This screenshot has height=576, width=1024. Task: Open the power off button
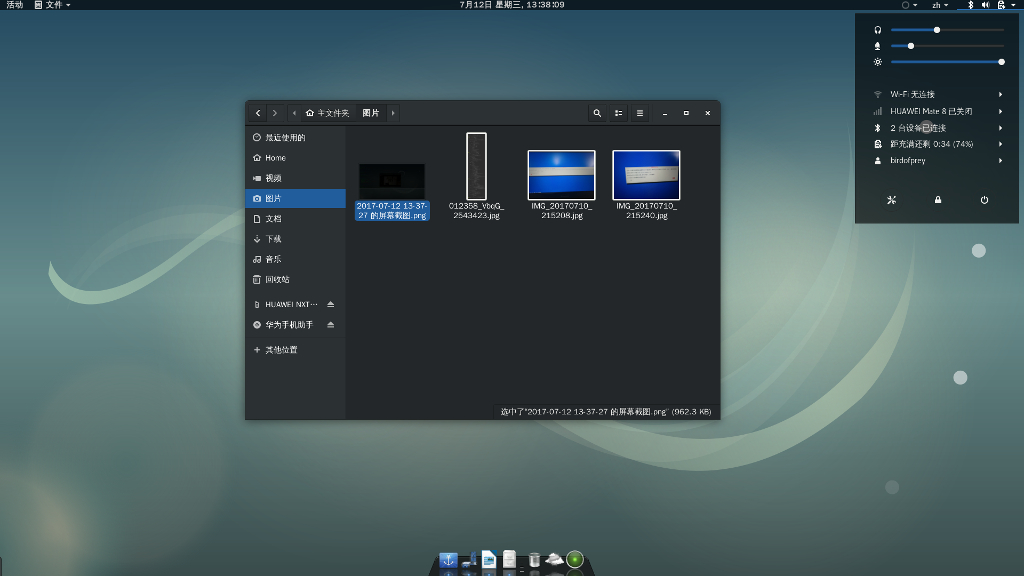(x=984, y=200)
